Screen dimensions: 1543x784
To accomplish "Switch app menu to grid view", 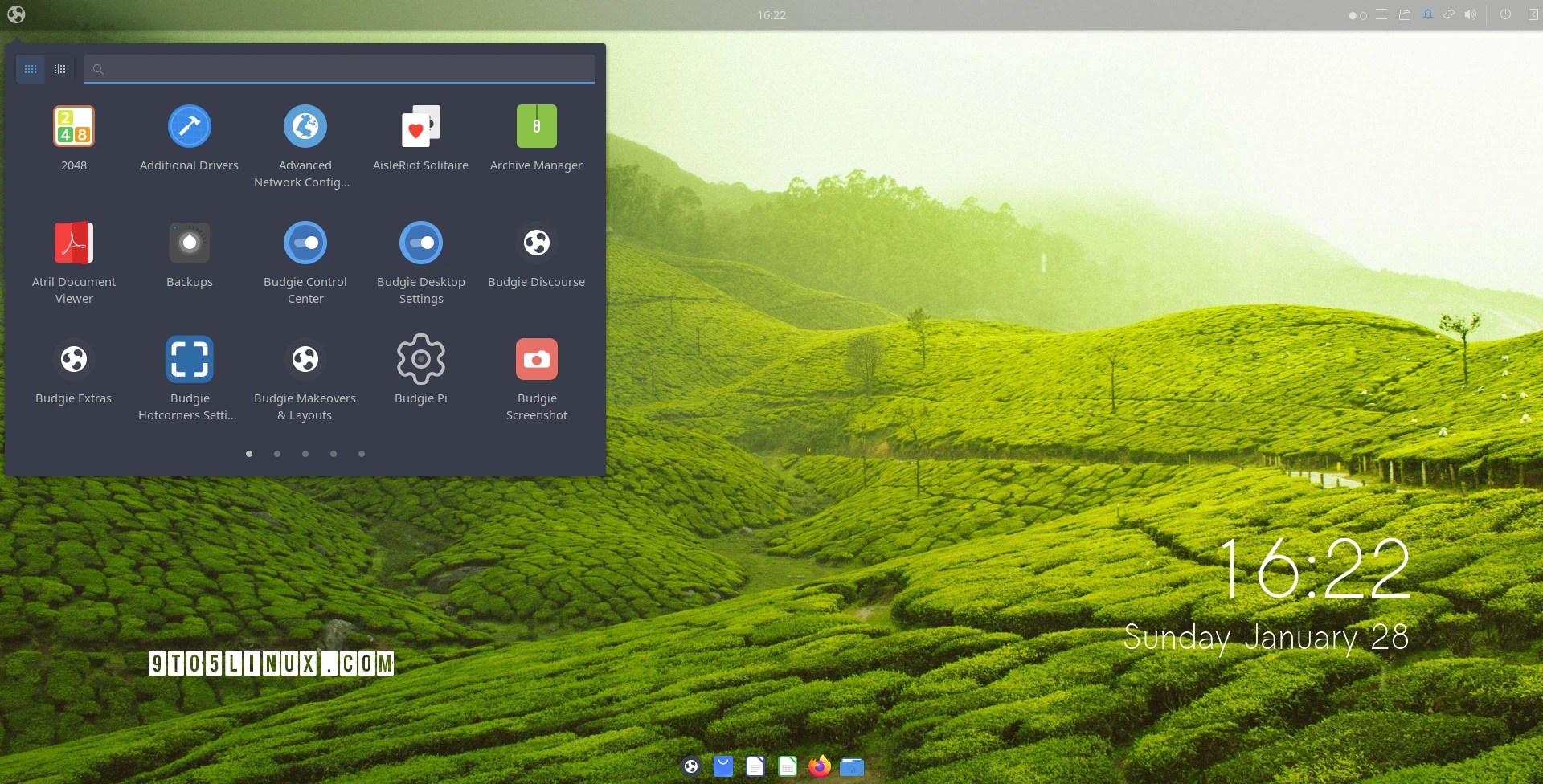I will pyautogui.click(x=31, y=69).
